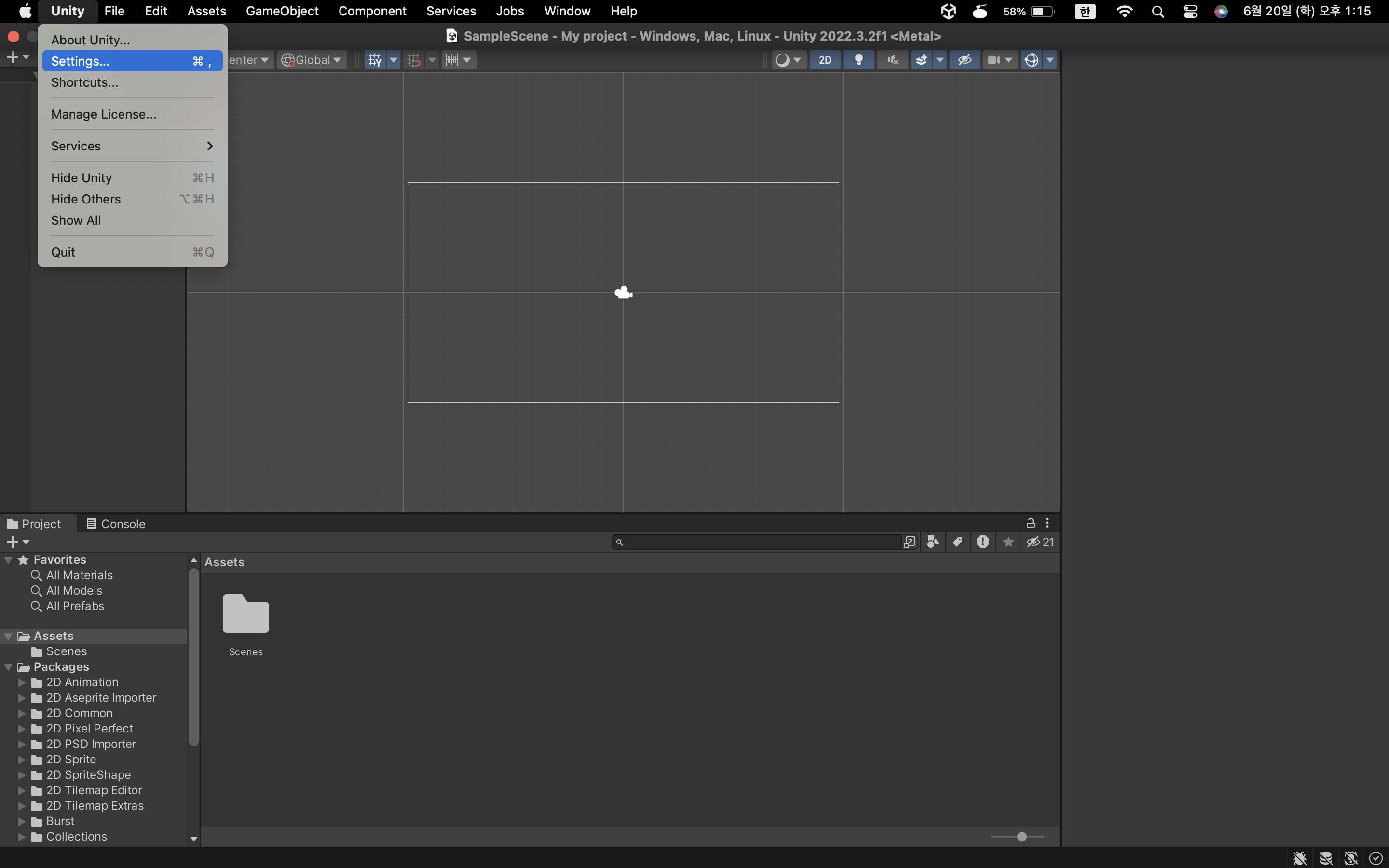The image size is (1389, 868).
Task: Expand the 2D Animation package folder
Action: tap(22, 682)
